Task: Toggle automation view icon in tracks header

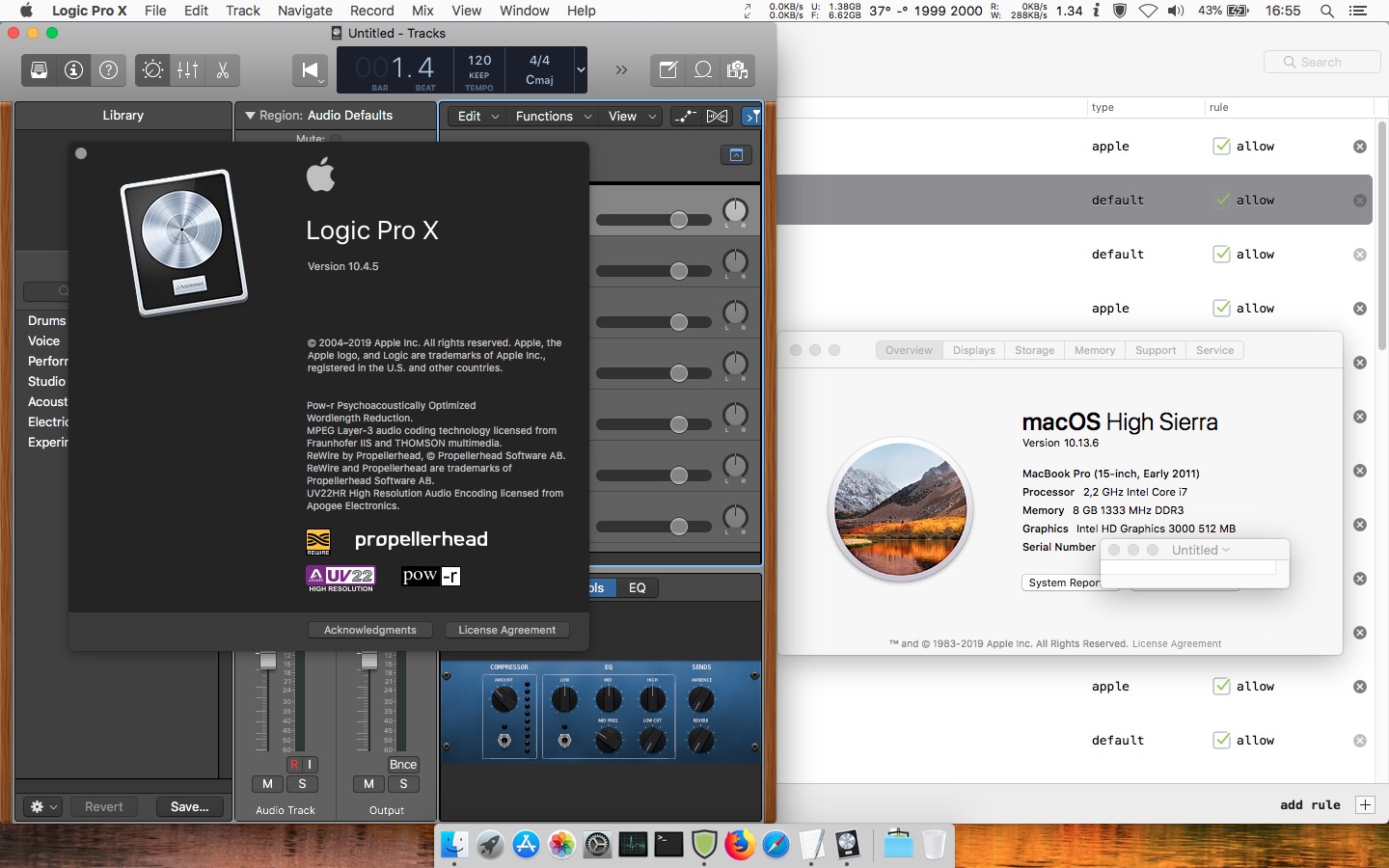Action: pyautogui.click(x=685, y=116)
